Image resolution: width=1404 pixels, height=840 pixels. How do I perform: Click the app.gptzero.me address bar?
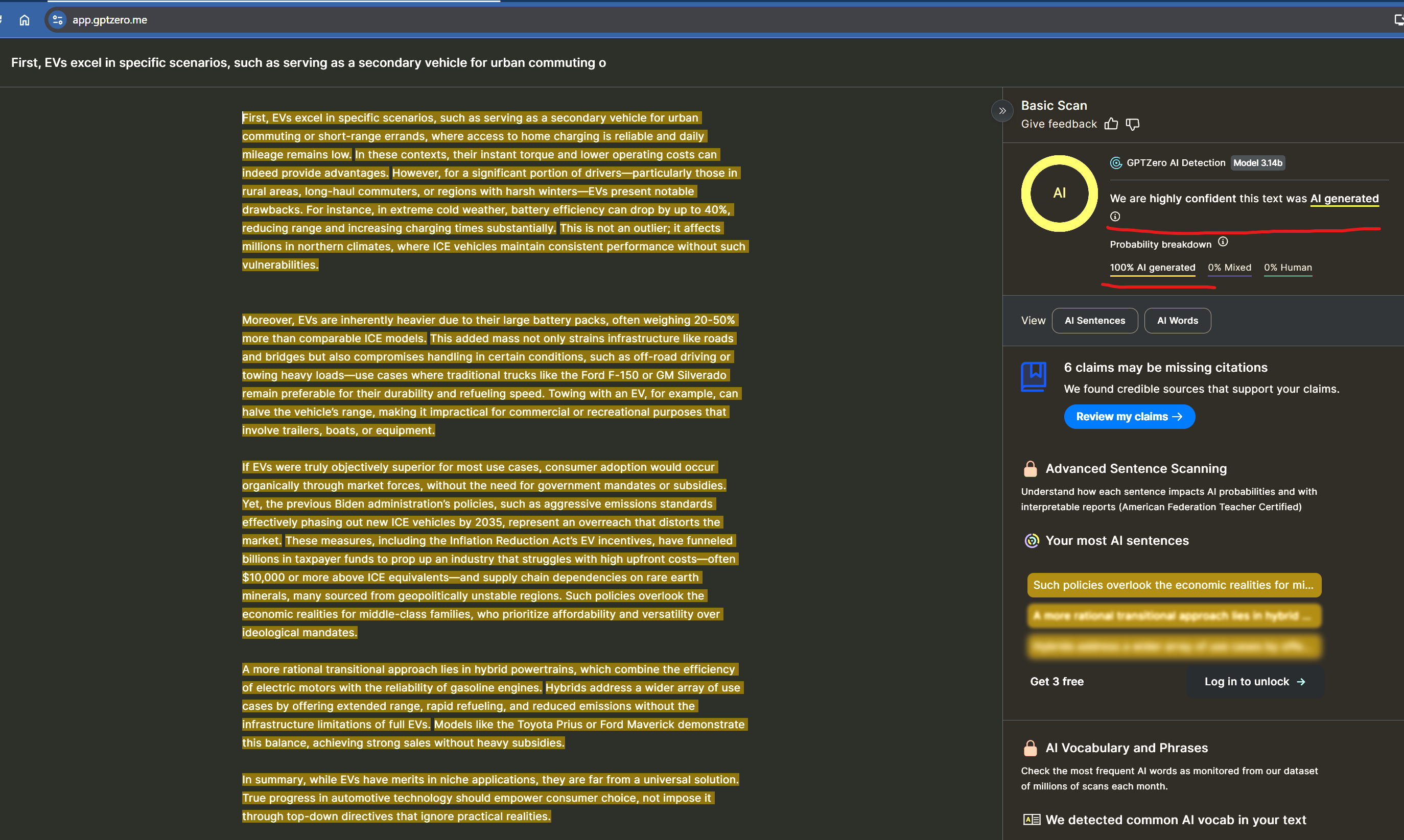click(109, 20)
